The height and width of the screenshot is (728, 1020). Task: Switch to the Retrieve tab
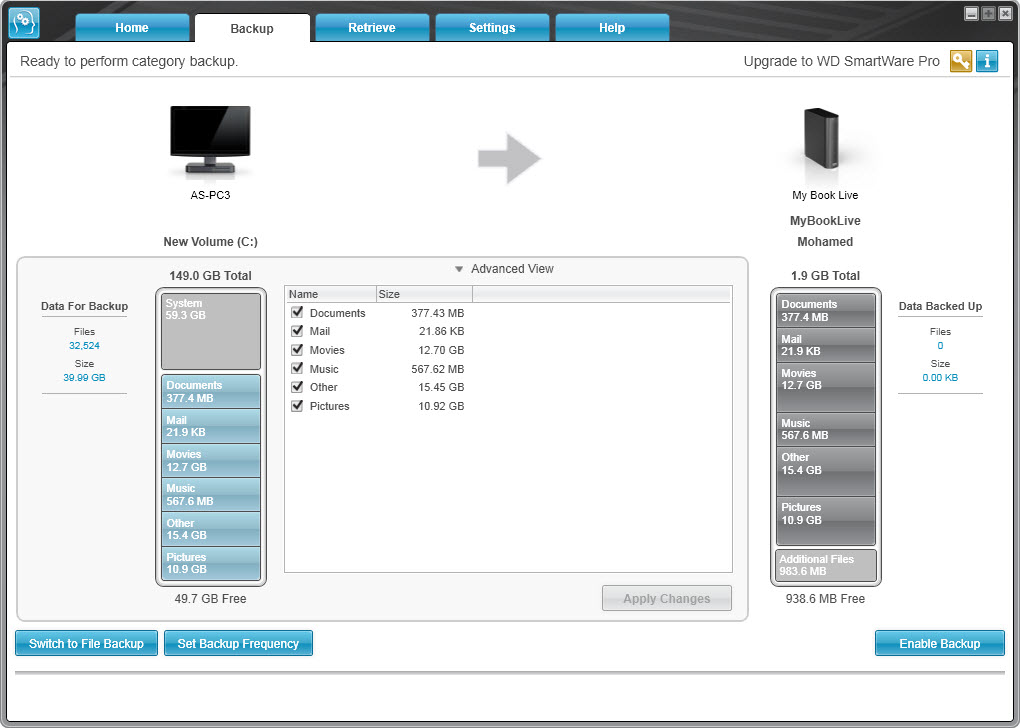point(371,28)
